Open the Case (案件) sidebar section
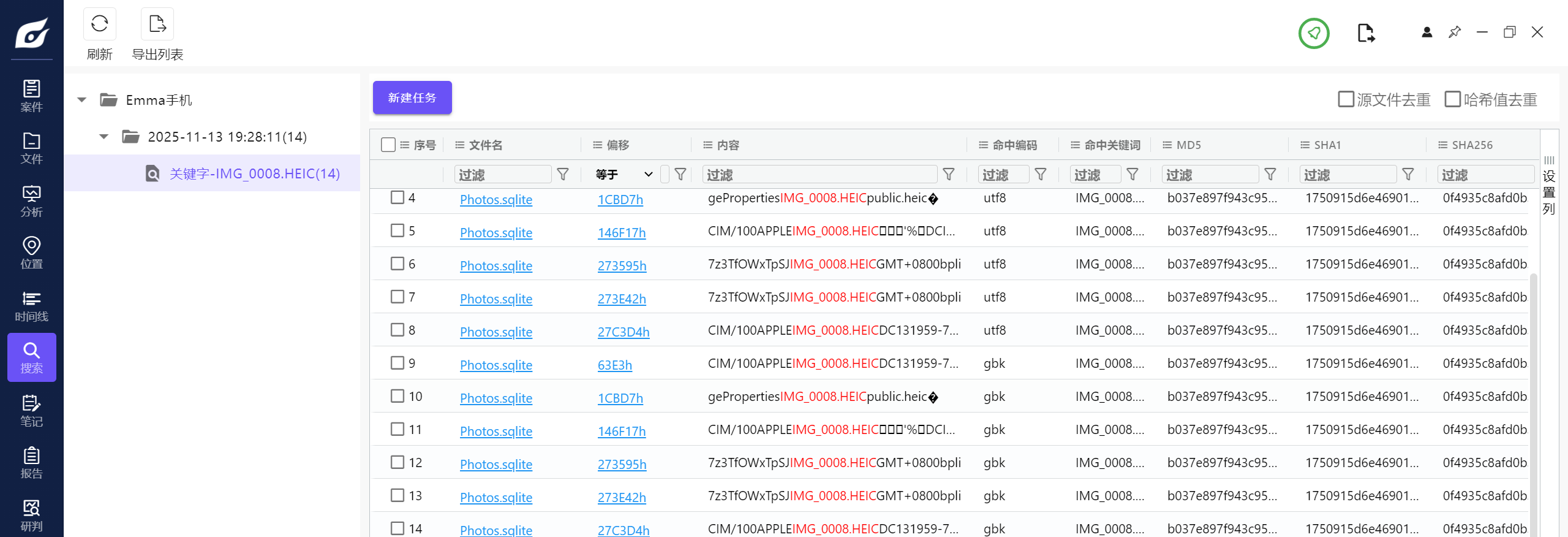1568x537 pixels. tap(31, 96)
